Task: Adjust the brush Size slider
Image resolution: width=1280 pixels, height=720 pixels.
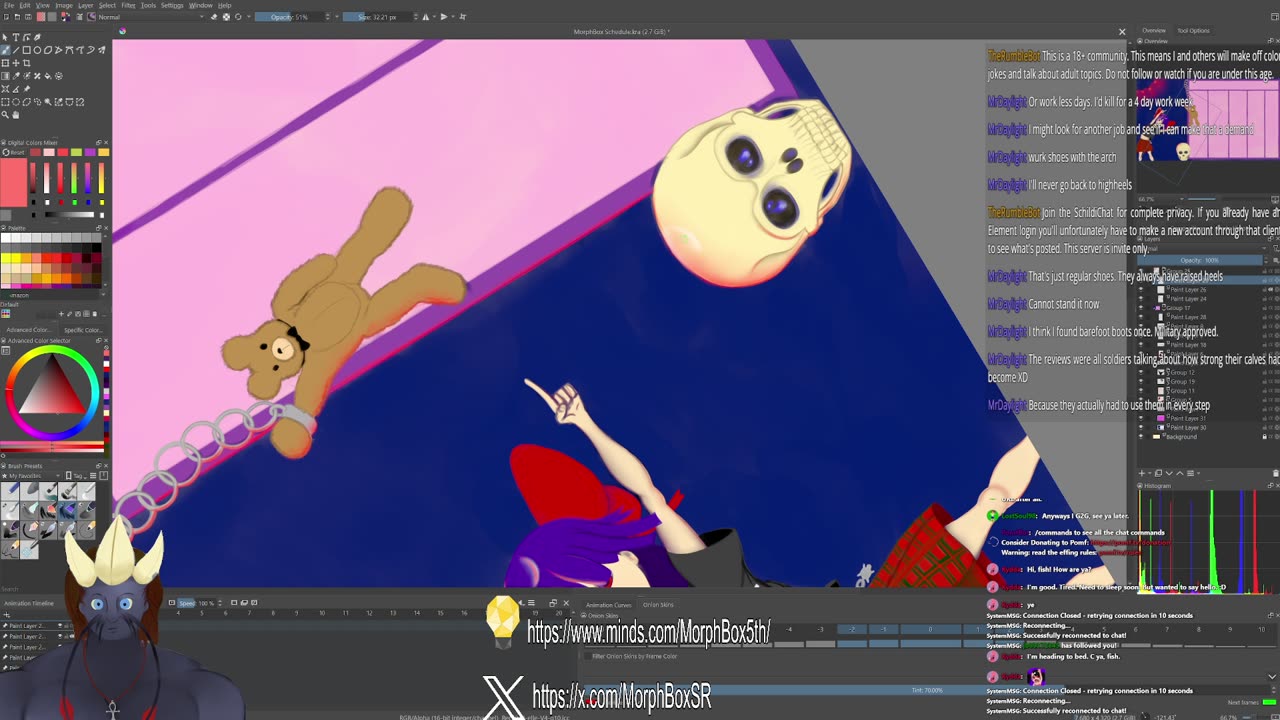Action: click(x=377, y=17)
